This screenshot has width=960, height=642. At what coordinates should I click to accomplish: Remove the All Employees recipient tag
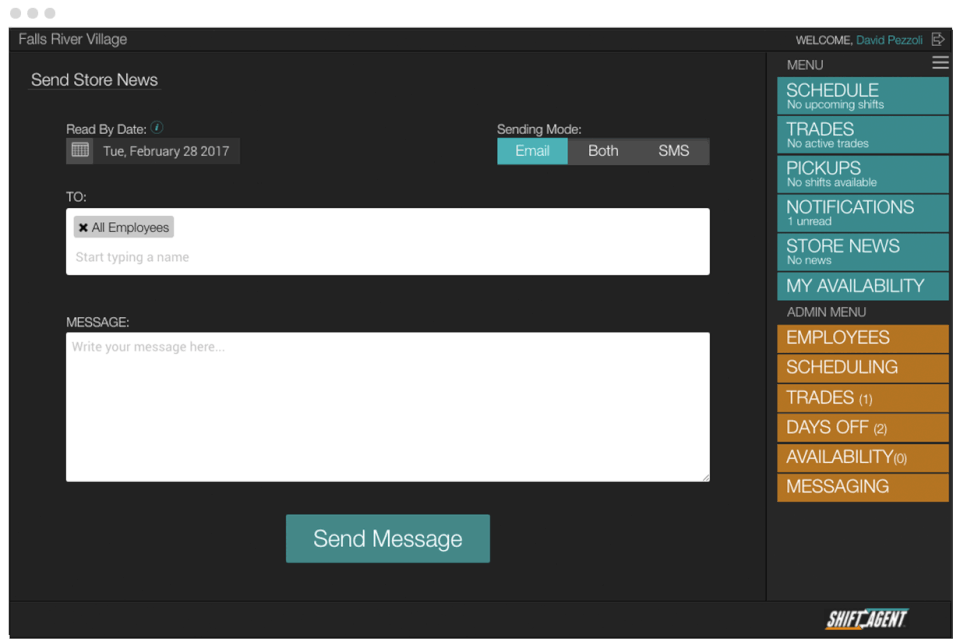click(83, 227)
